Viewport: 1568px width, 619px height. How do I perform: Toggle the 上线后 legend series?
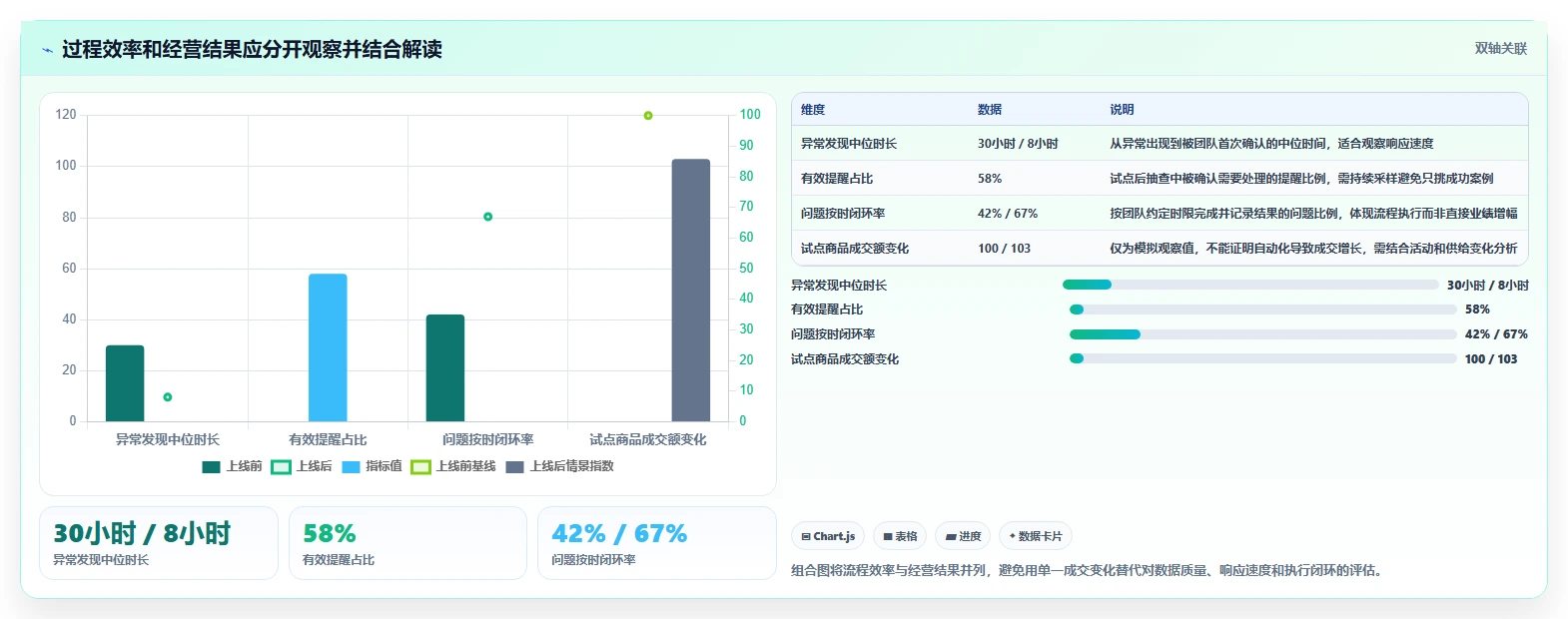(x=302, y=466)
